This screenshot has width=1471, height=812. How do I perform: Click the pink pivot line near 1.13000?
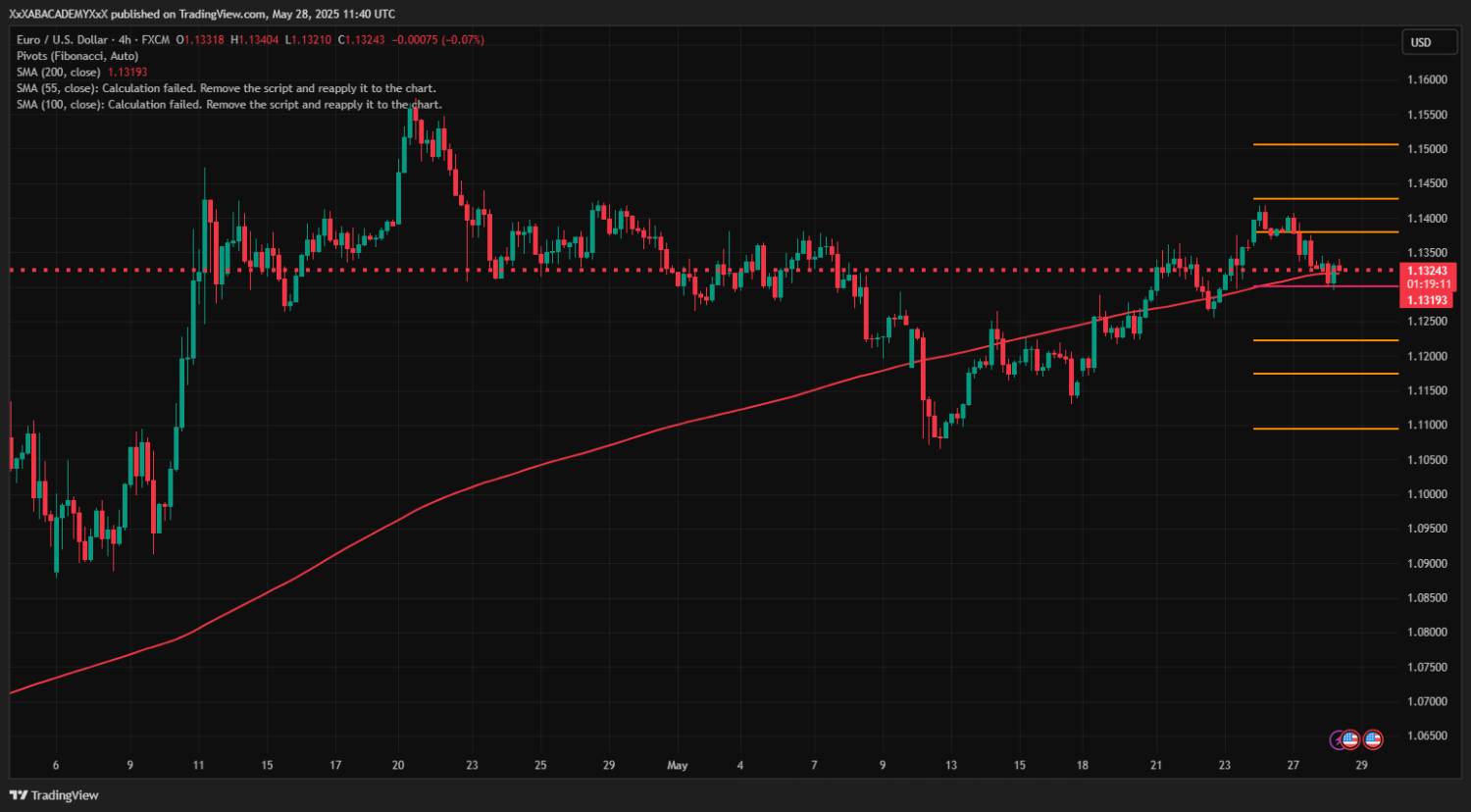pos(1325,286)
